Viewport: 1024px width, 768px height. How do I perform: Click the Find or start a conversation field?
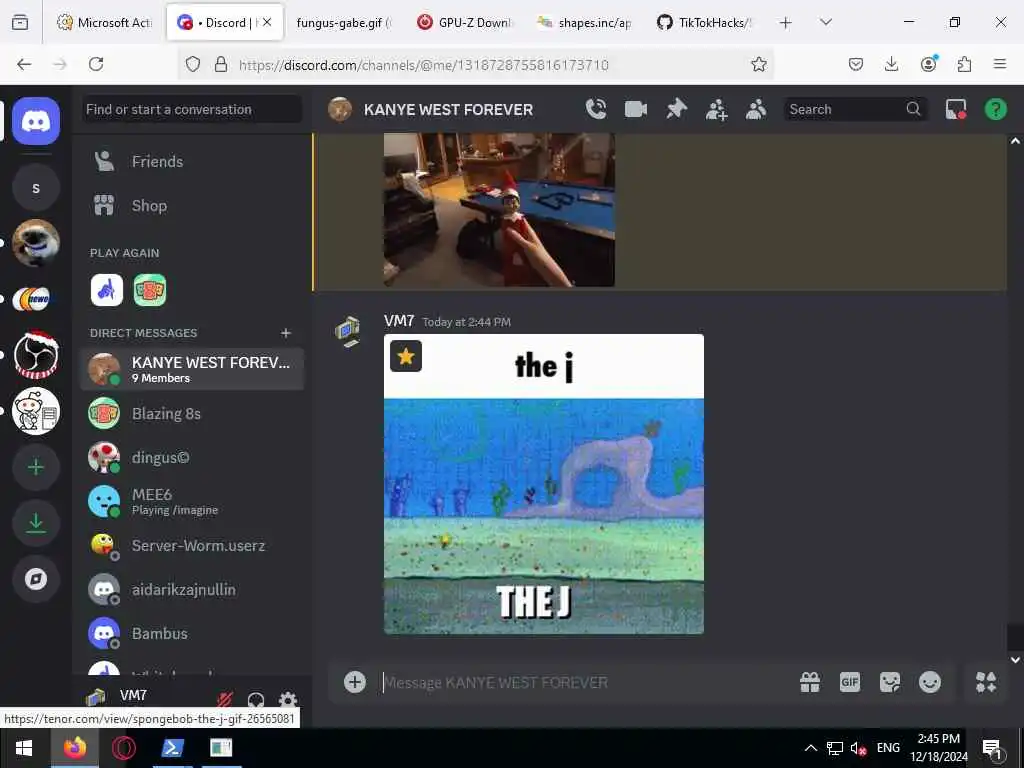pos(192,109)
